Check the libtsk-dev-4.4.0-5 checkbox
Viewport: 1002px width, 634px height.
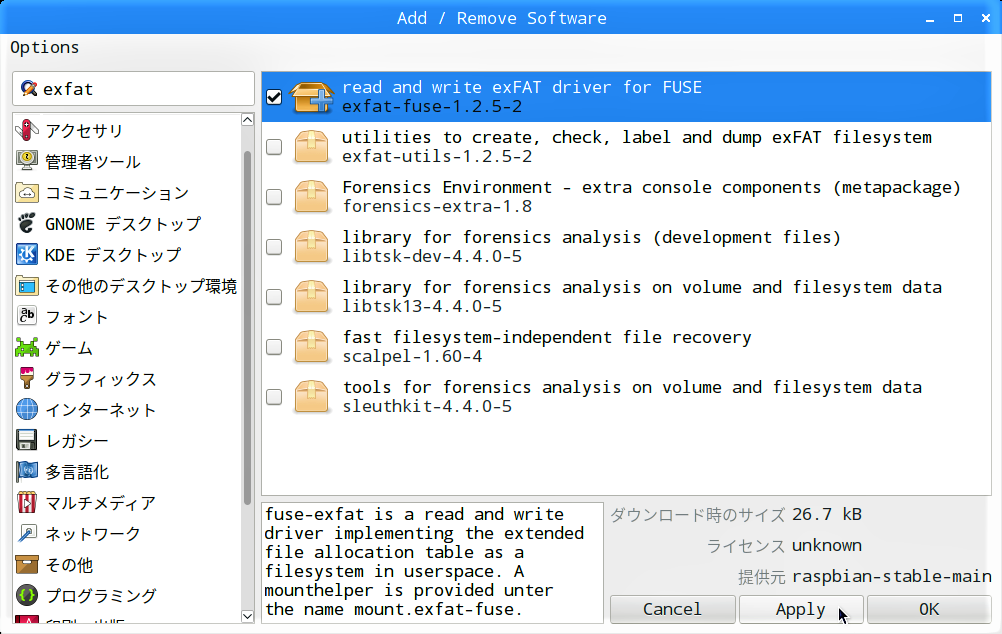tap(274, 247)
